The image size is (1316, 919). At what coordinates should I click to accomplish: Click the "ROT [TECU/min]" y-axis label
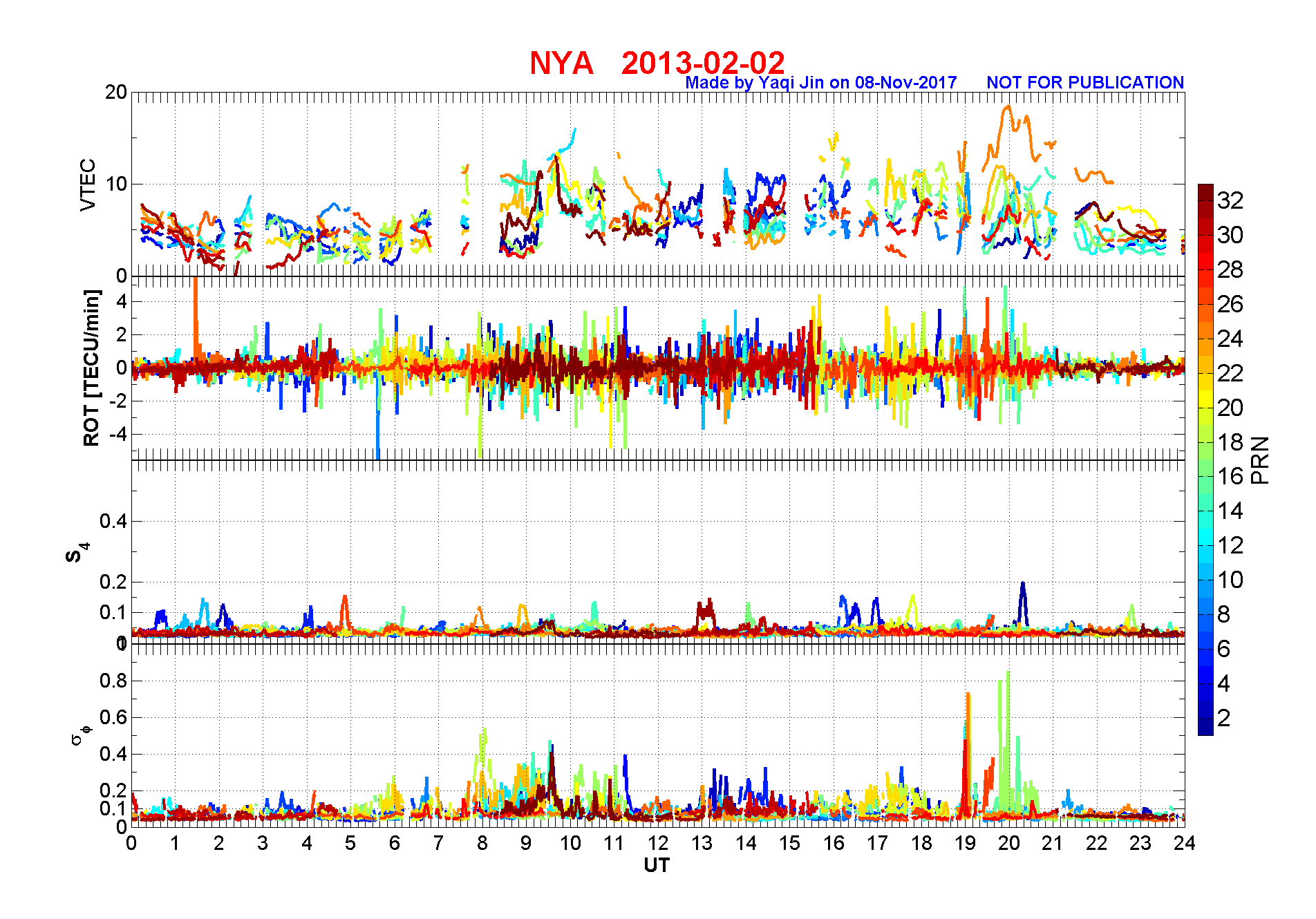click(x=91, y=368)
